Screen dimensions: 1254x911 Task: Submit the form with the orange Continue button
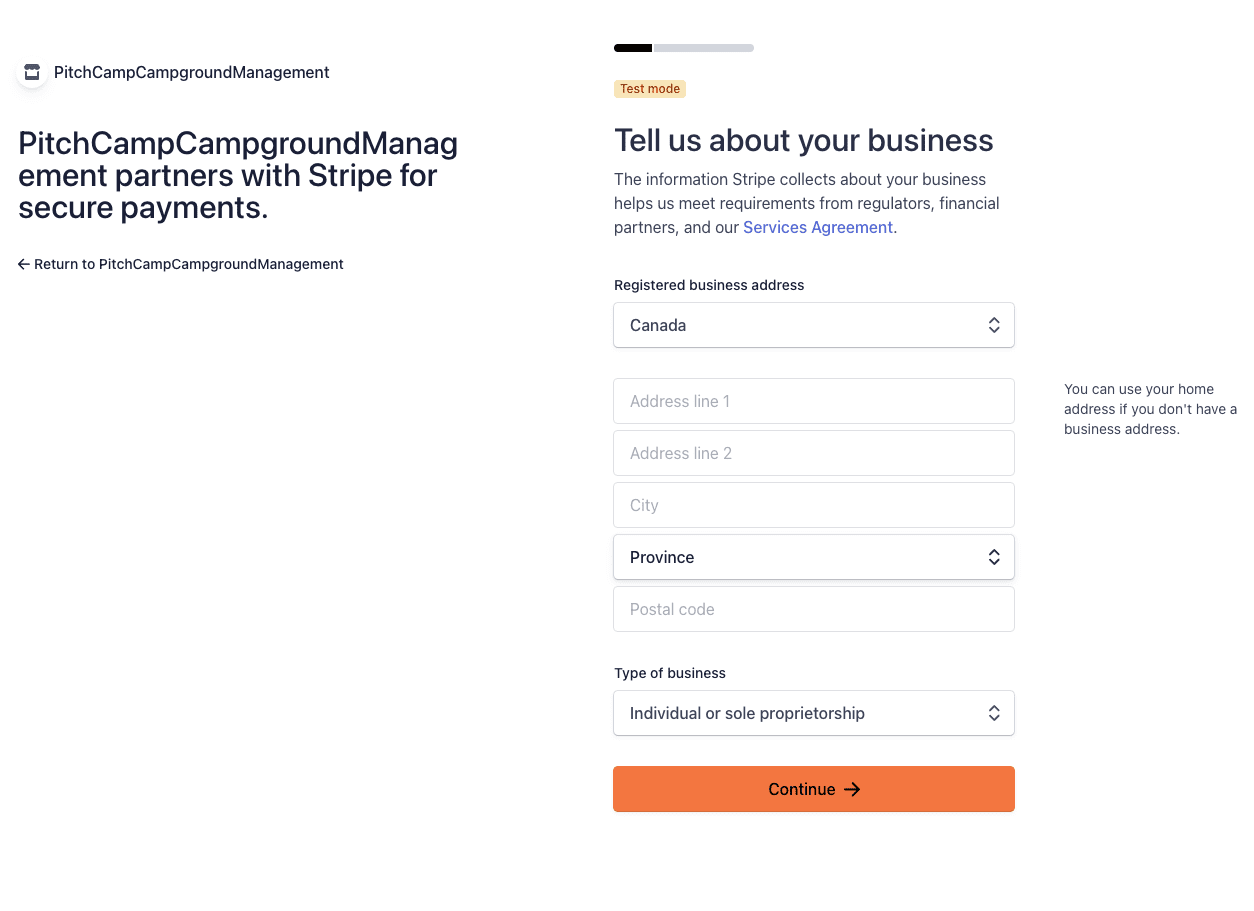pos(814,789)
